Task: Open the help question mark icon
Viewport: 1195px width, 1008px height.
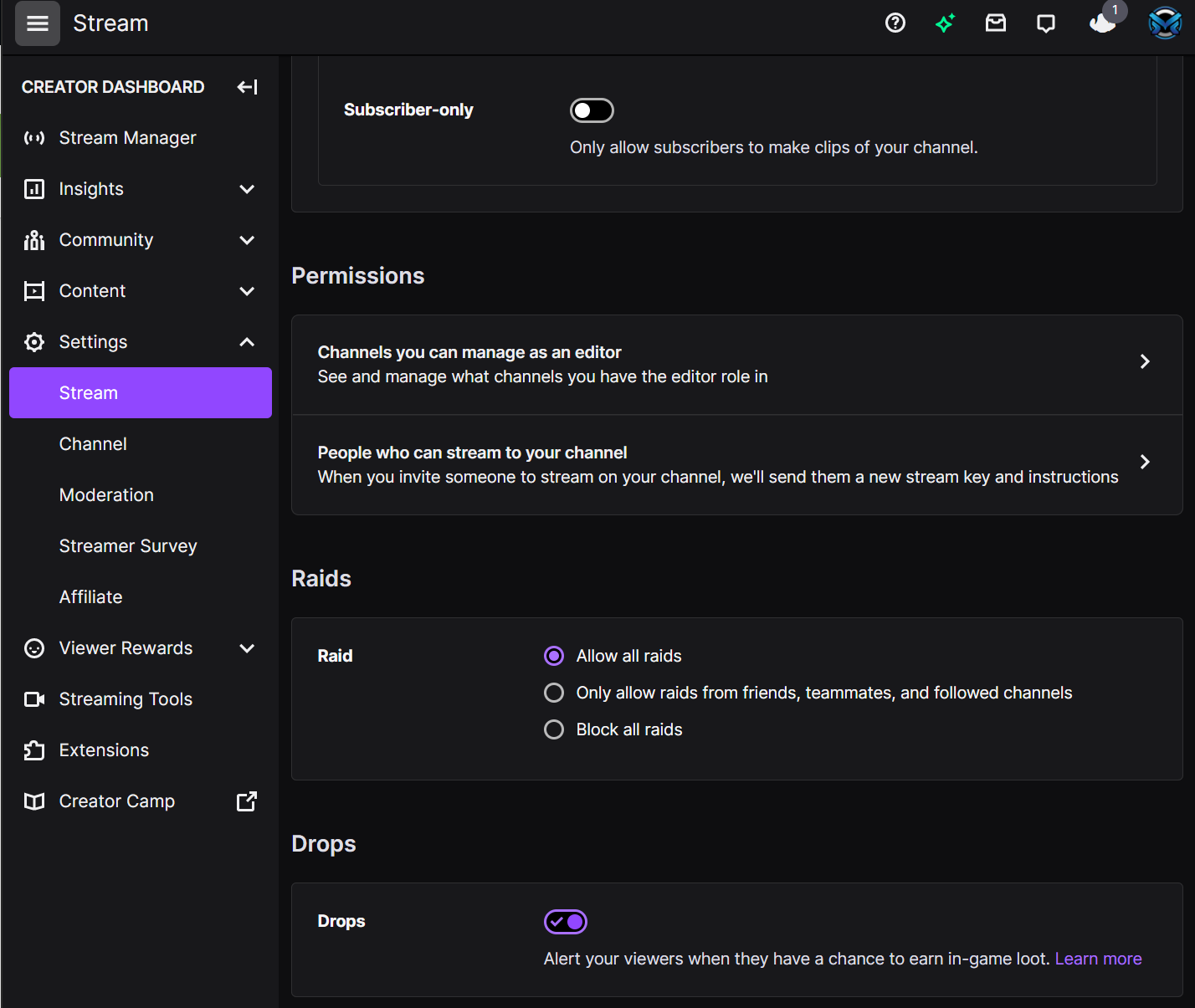Action: pyautogui.click(x=895, y=23)
